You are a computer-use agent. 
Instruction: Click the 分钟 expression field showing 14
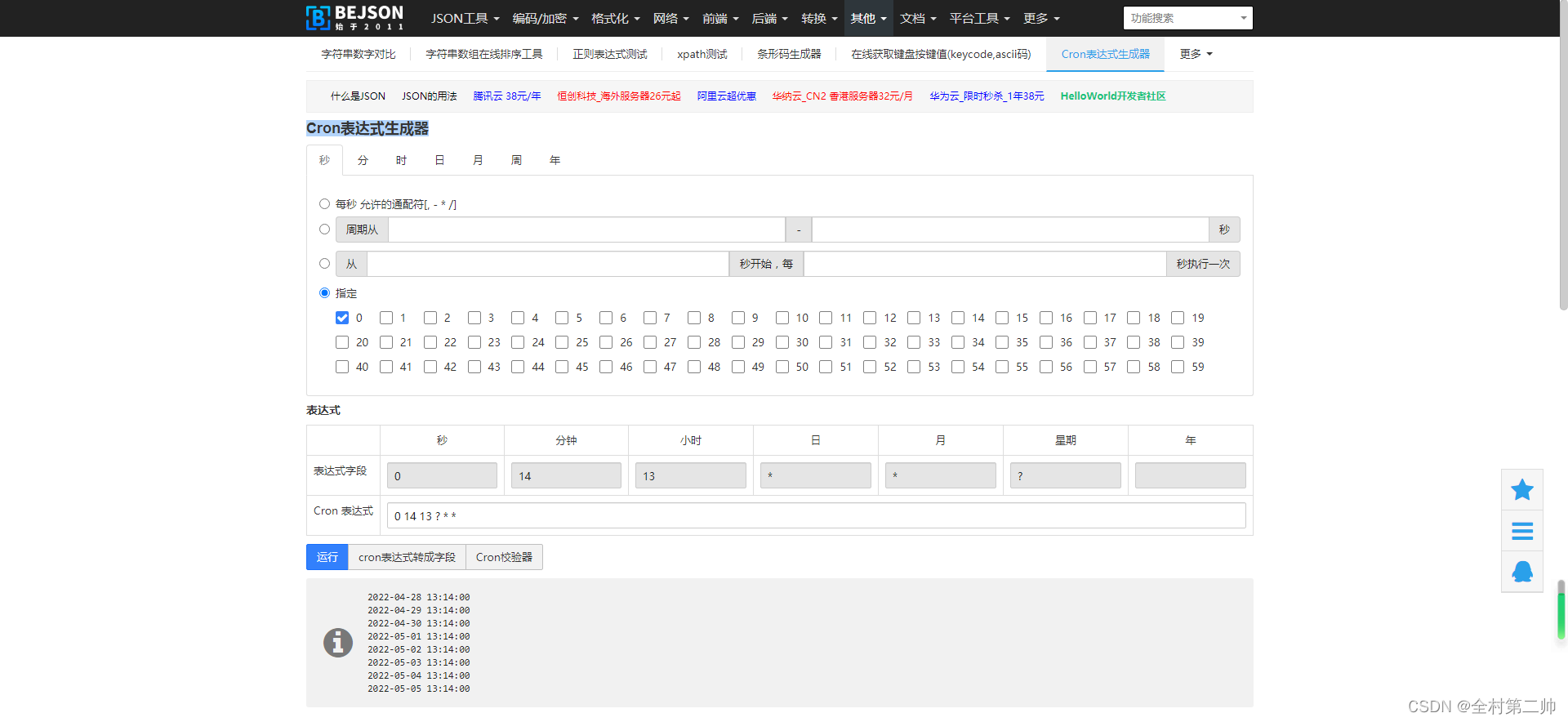point(566,475)
